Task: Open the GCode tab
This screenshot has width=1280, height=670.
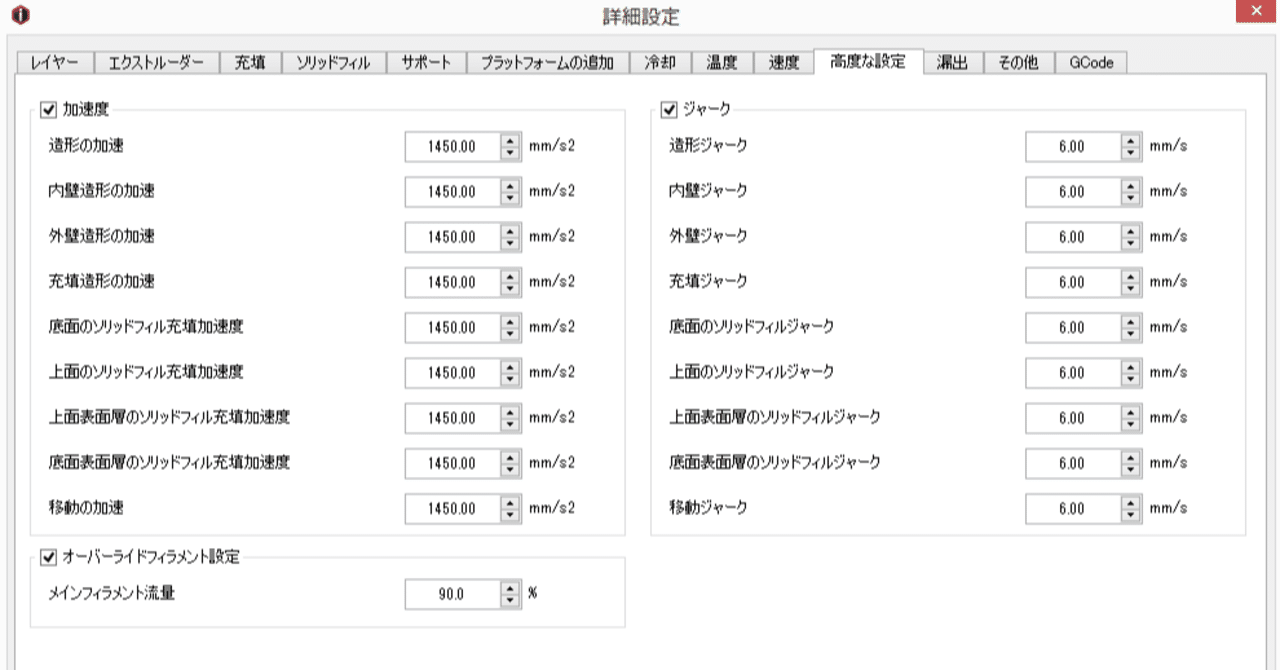Action: pos(1092,62)
